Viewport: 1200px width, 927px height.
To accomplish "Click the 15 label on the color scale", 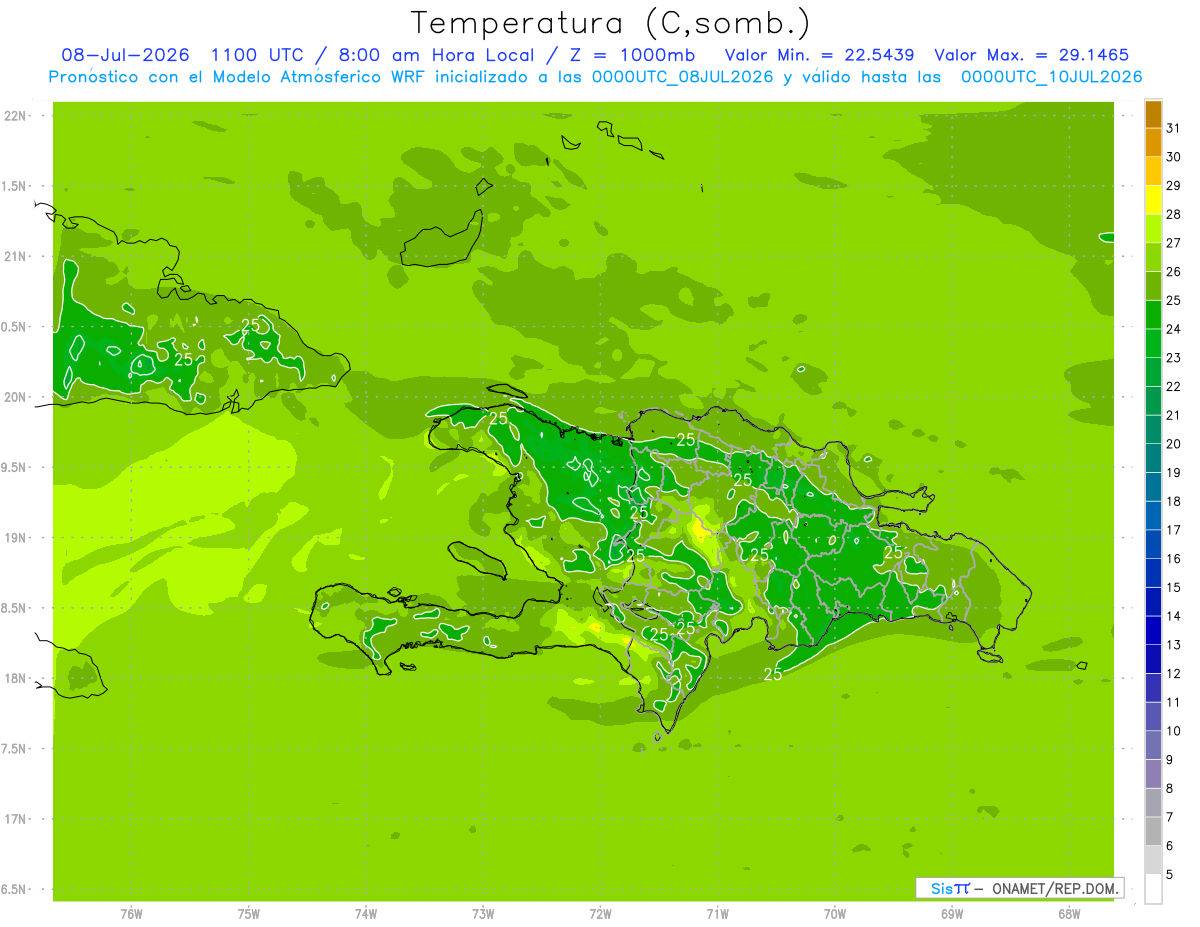I will (1174, 587).
